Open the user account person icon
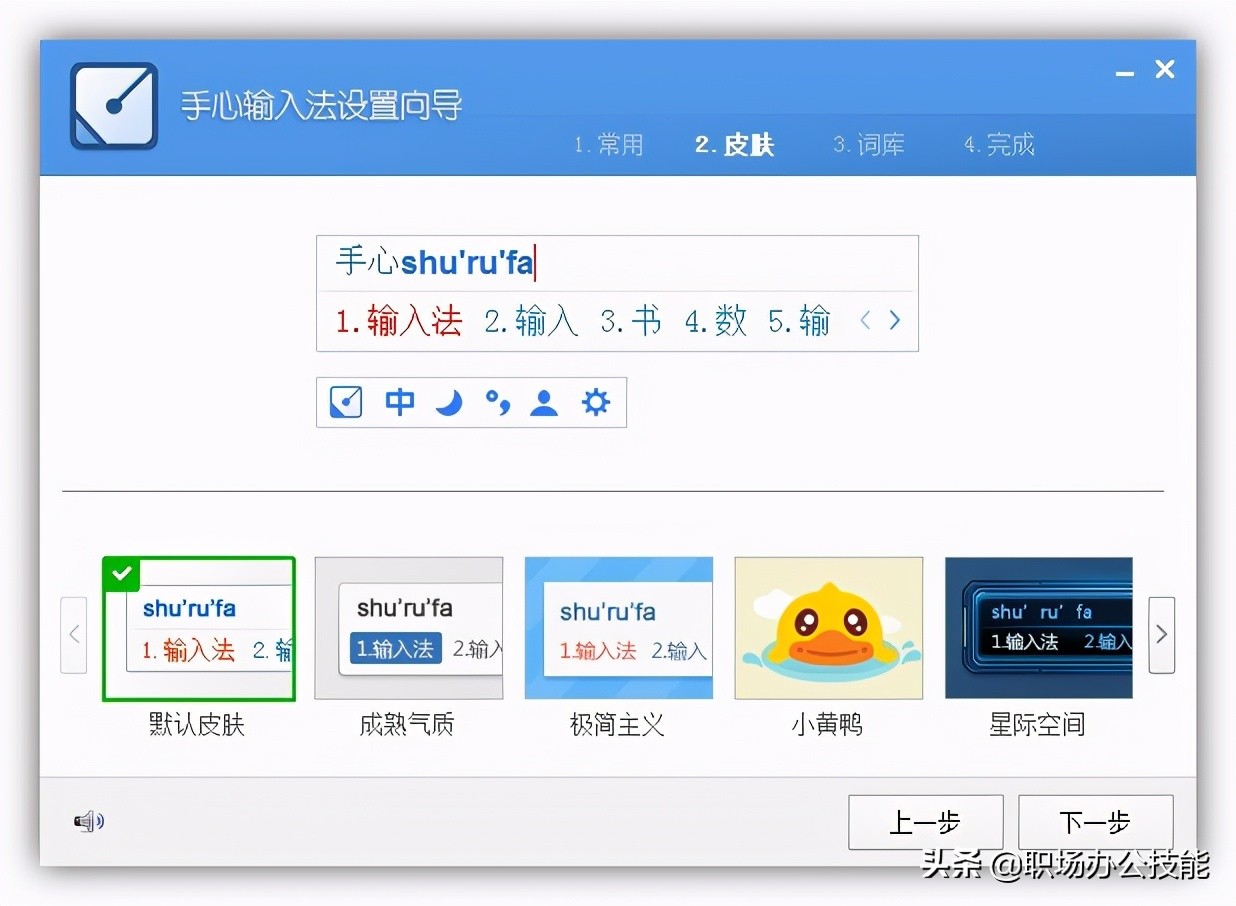The width and height of the screenshot is (1236, 906). point(544,403)
